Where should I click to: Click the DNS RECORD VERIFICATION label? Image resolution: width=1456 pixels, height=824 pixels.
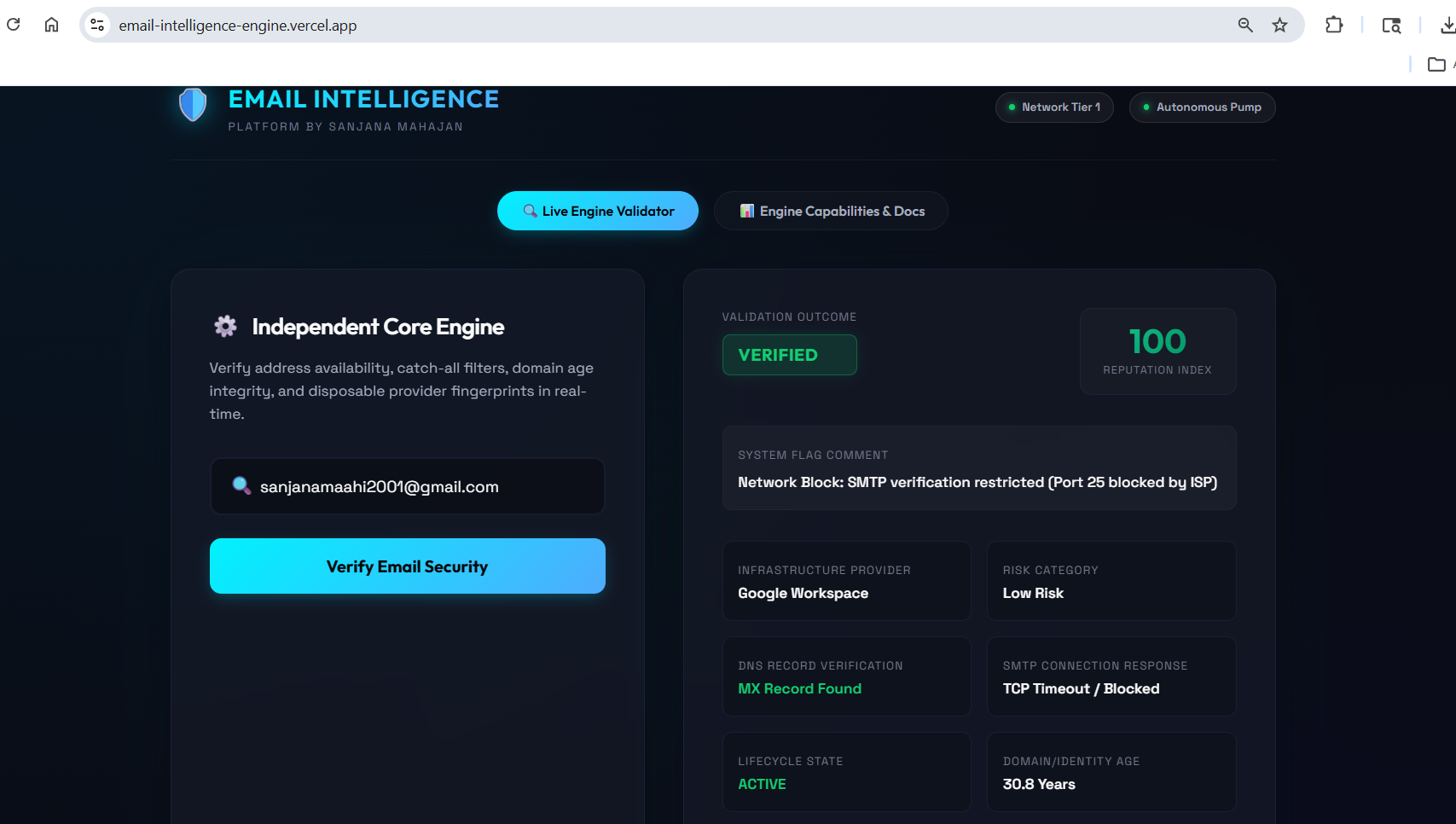(821, 665)
